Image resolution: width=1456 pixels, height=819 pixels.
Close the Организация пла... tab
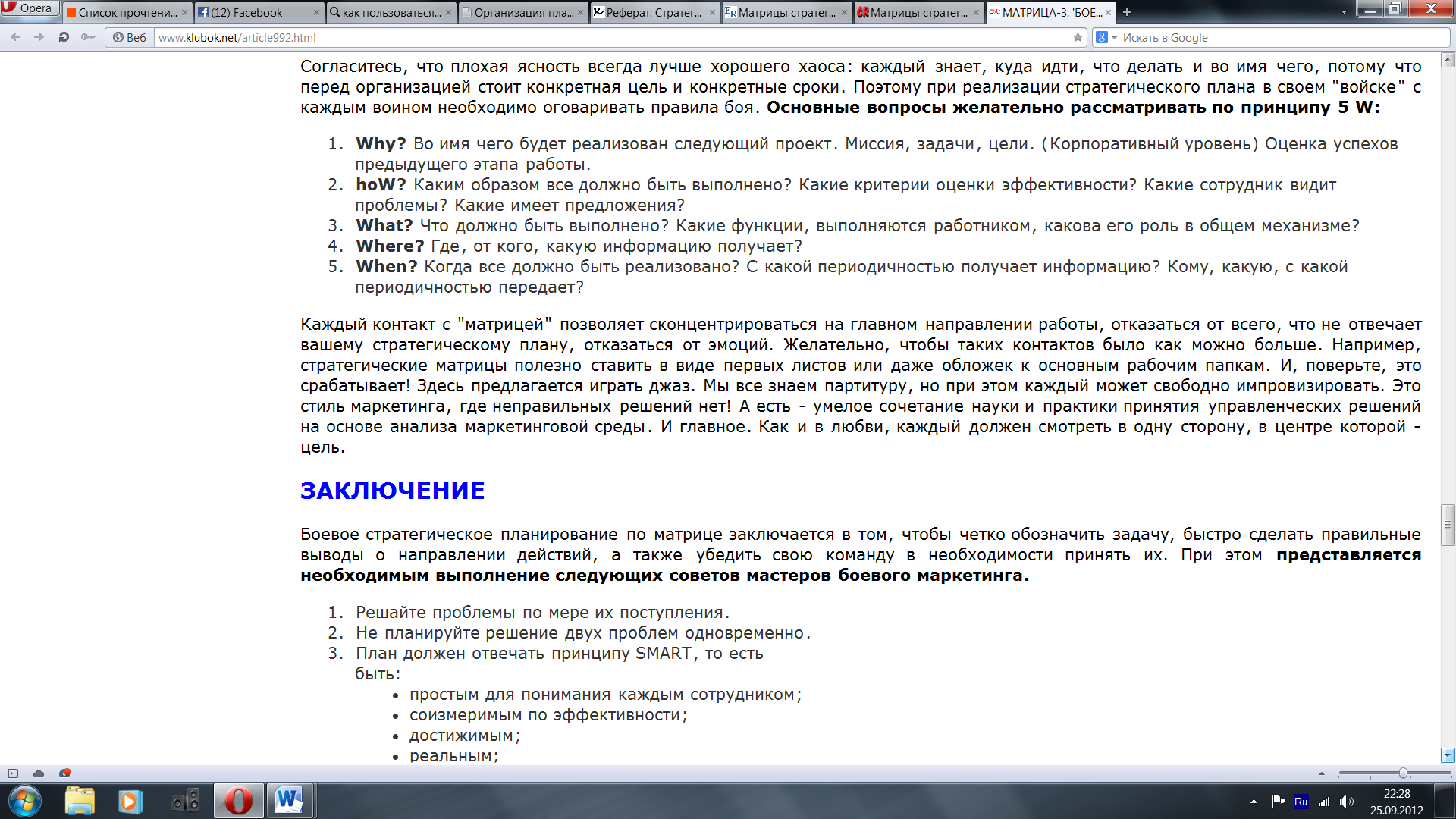pyautogui.click(x=580, y=12)
